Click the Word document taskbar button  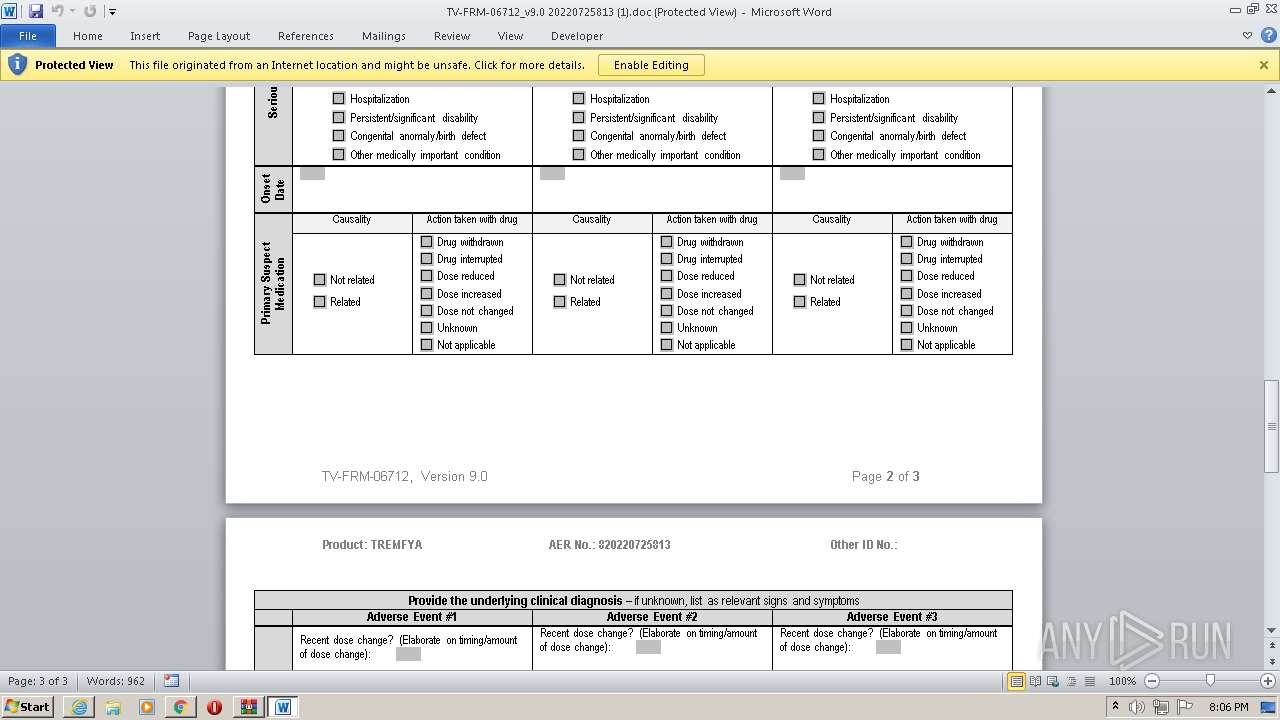pos(283,707)
